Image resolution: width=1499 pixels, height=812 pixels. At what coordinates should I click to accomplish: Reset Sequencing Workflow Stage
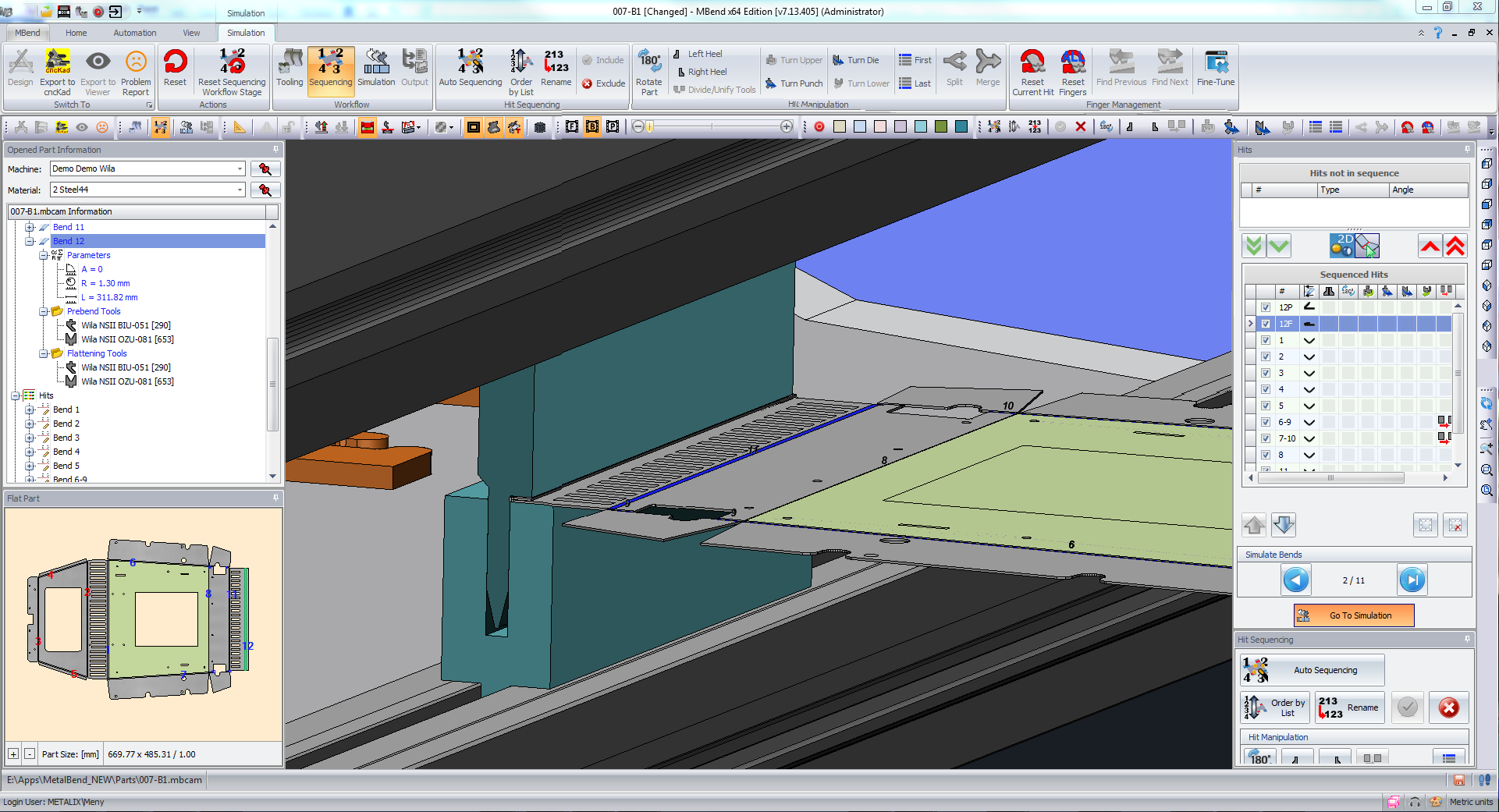tap(232, 72)
